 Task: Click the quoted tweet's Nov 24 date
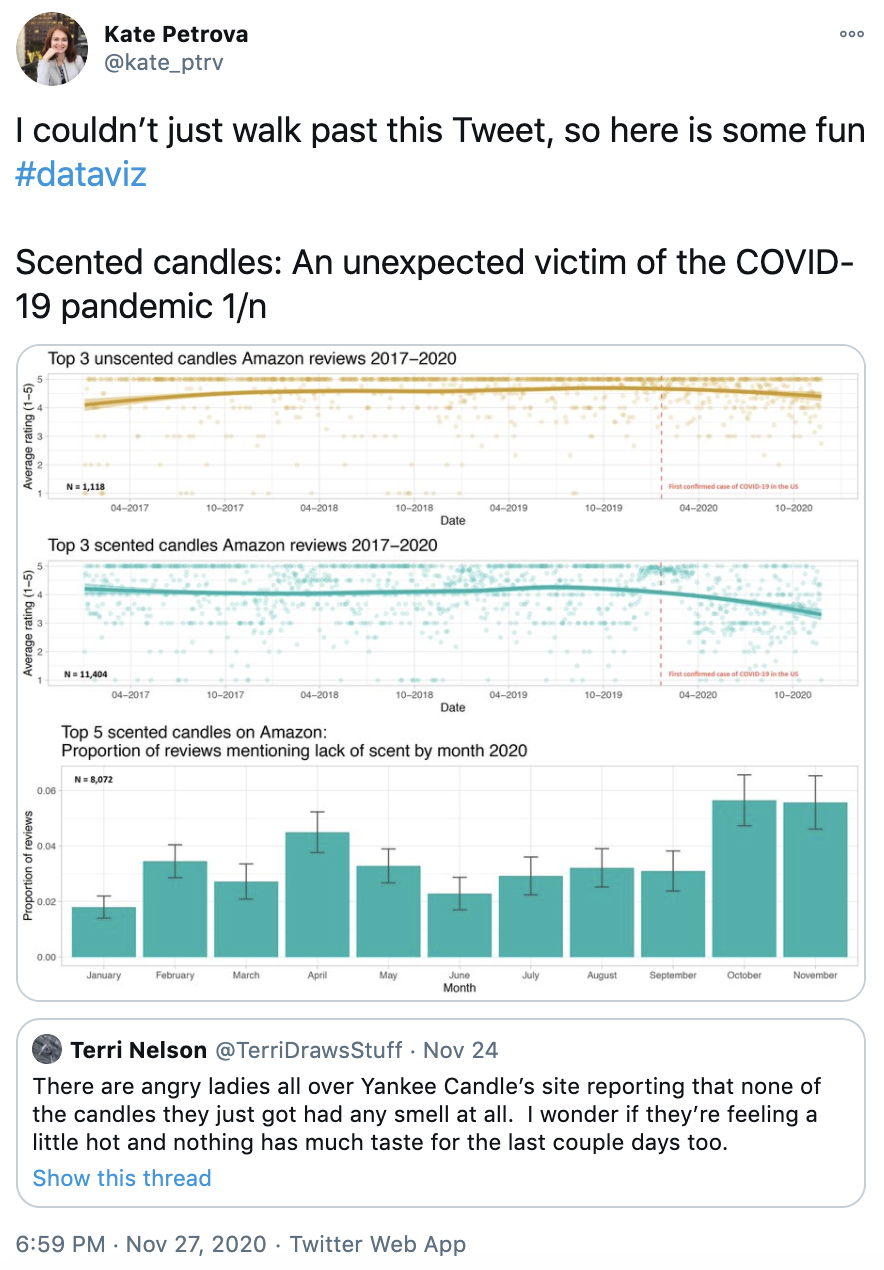point(461,1050)
